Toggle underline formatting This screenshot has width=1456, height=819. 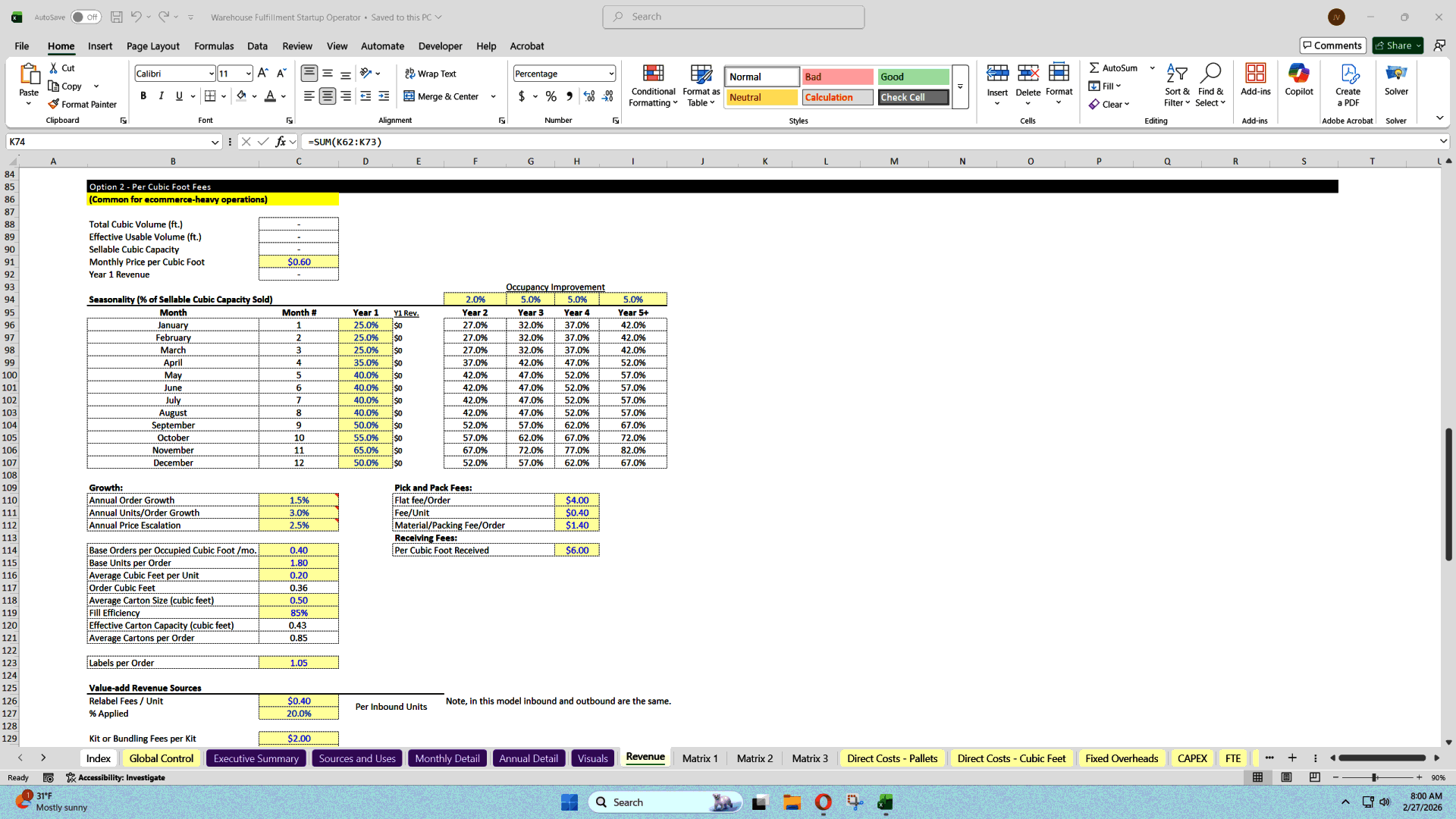[178, 96]
